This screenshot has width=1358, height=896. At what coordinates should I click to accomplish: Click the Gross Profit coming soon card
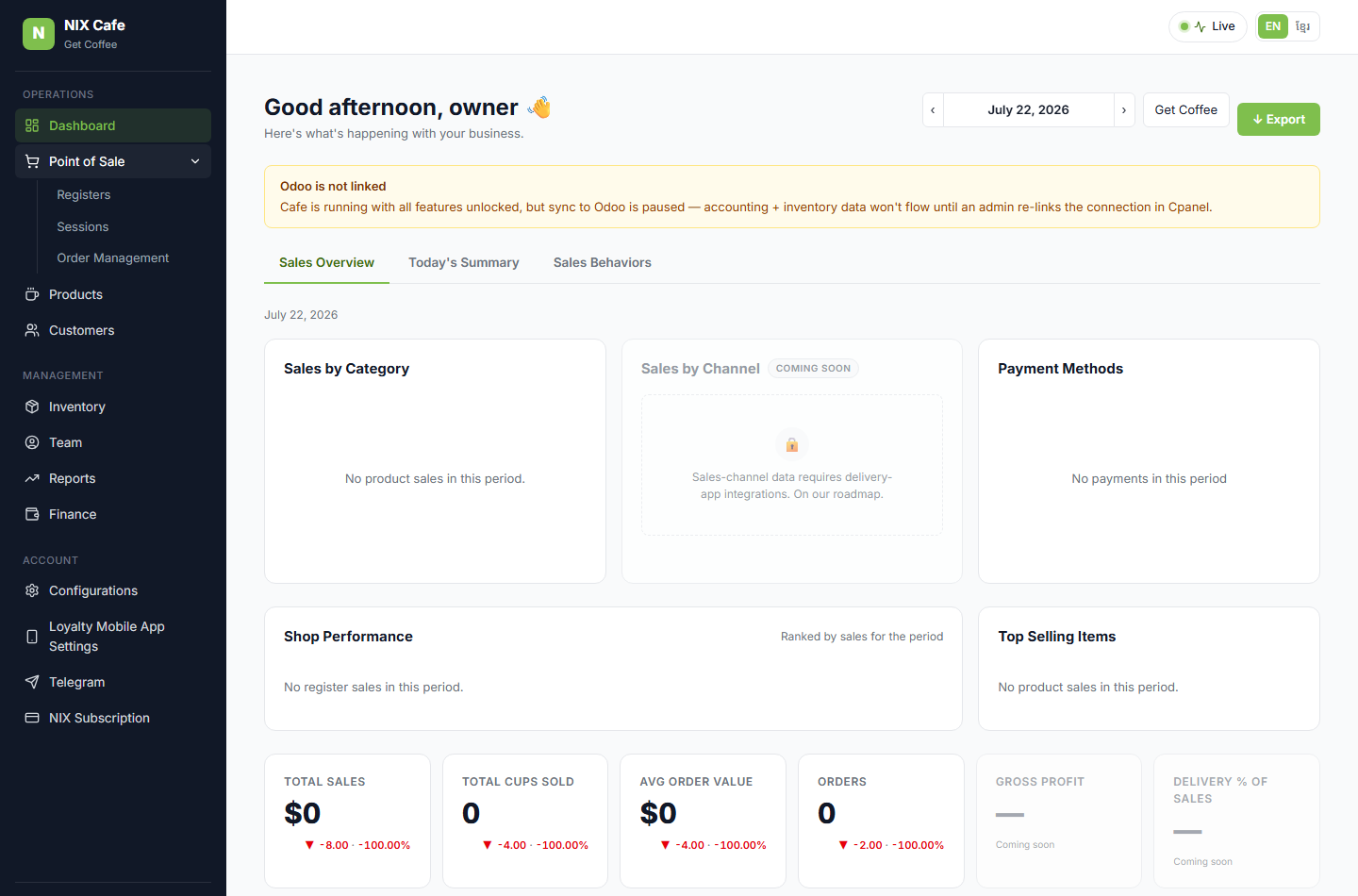1059,821
